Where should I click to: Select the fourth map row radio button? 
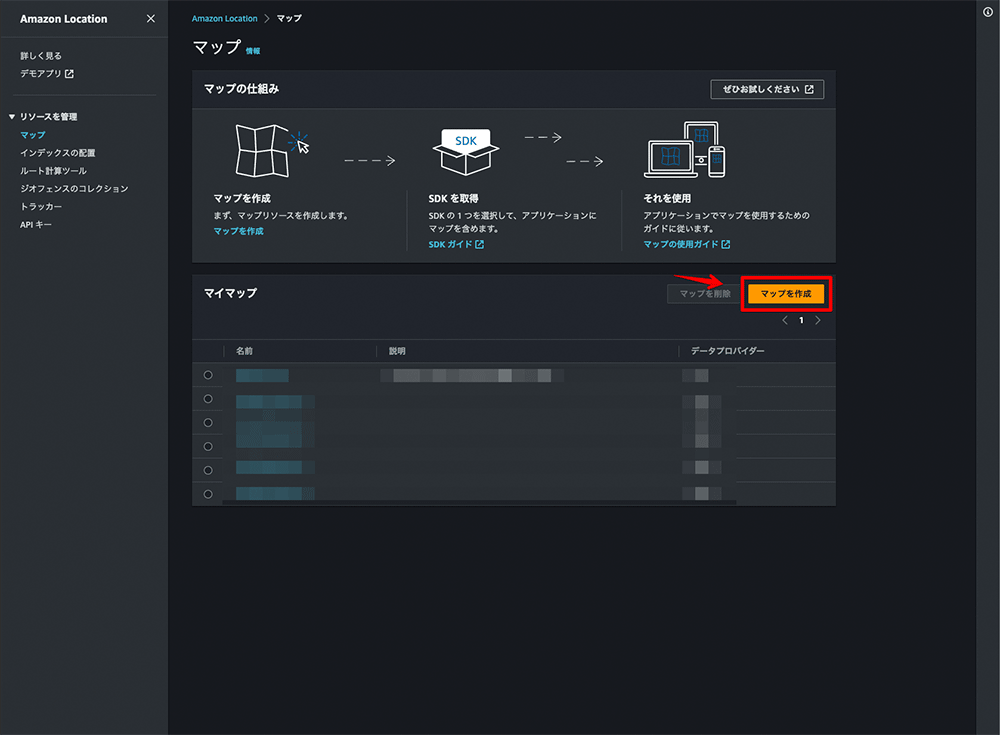click(208, 447)
